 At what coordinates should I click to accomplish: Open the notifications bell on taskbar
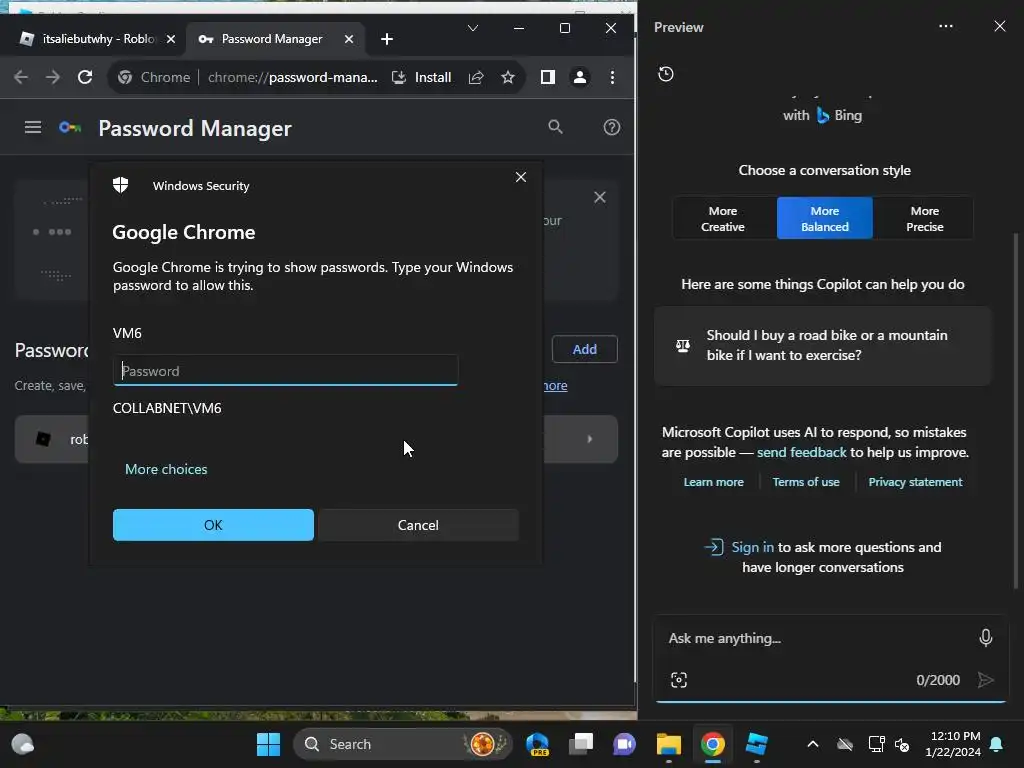997,744
